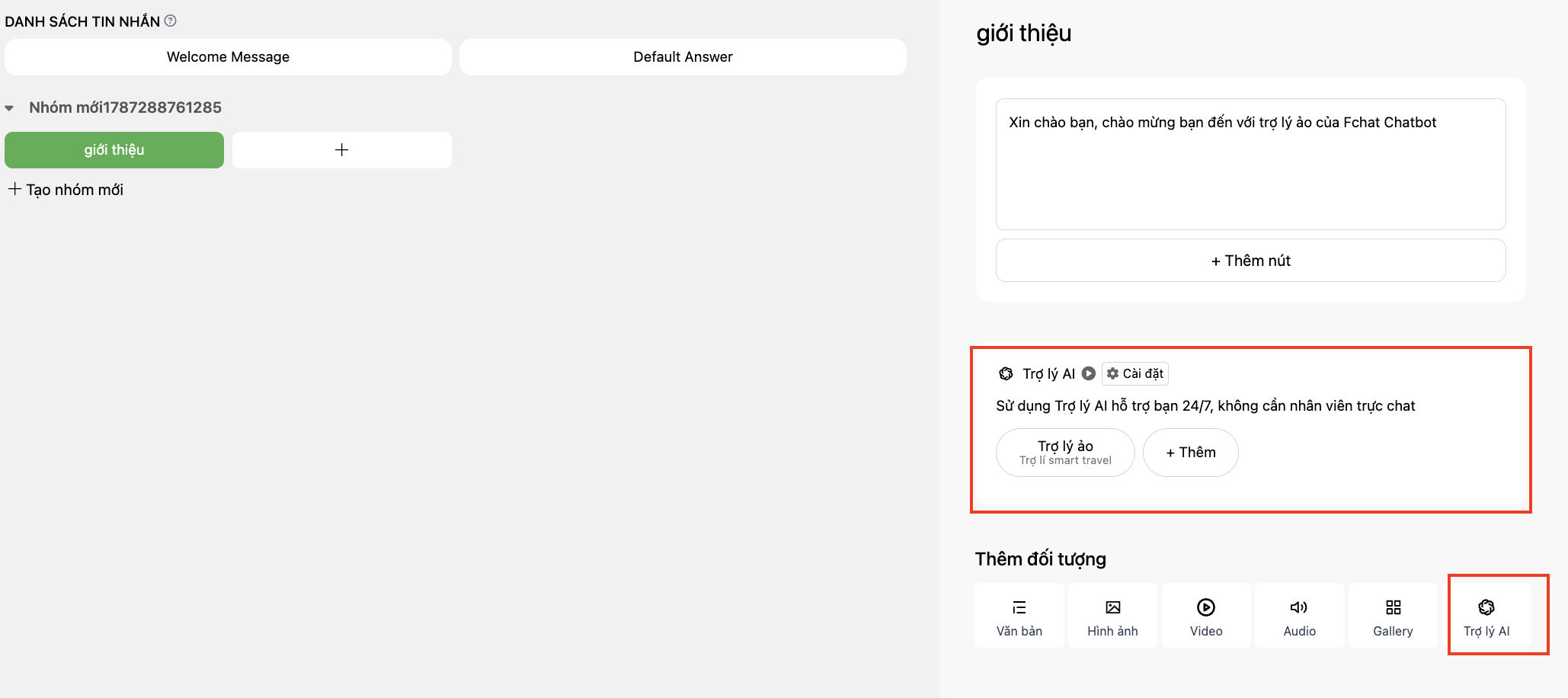The image size is (1568, 698).
Task: Add a Hình ảnh image object
Action: click(x=1112, y=616)
